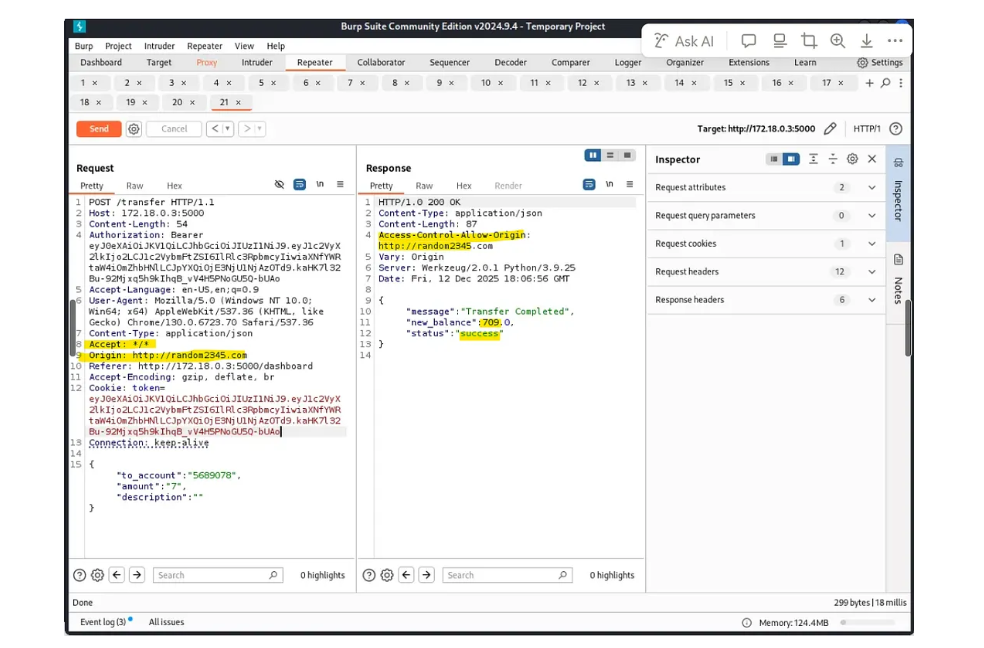The height and width of the screenshot is (648, 984).
Task: Expand Response headers section
Action: coord(766,300)
